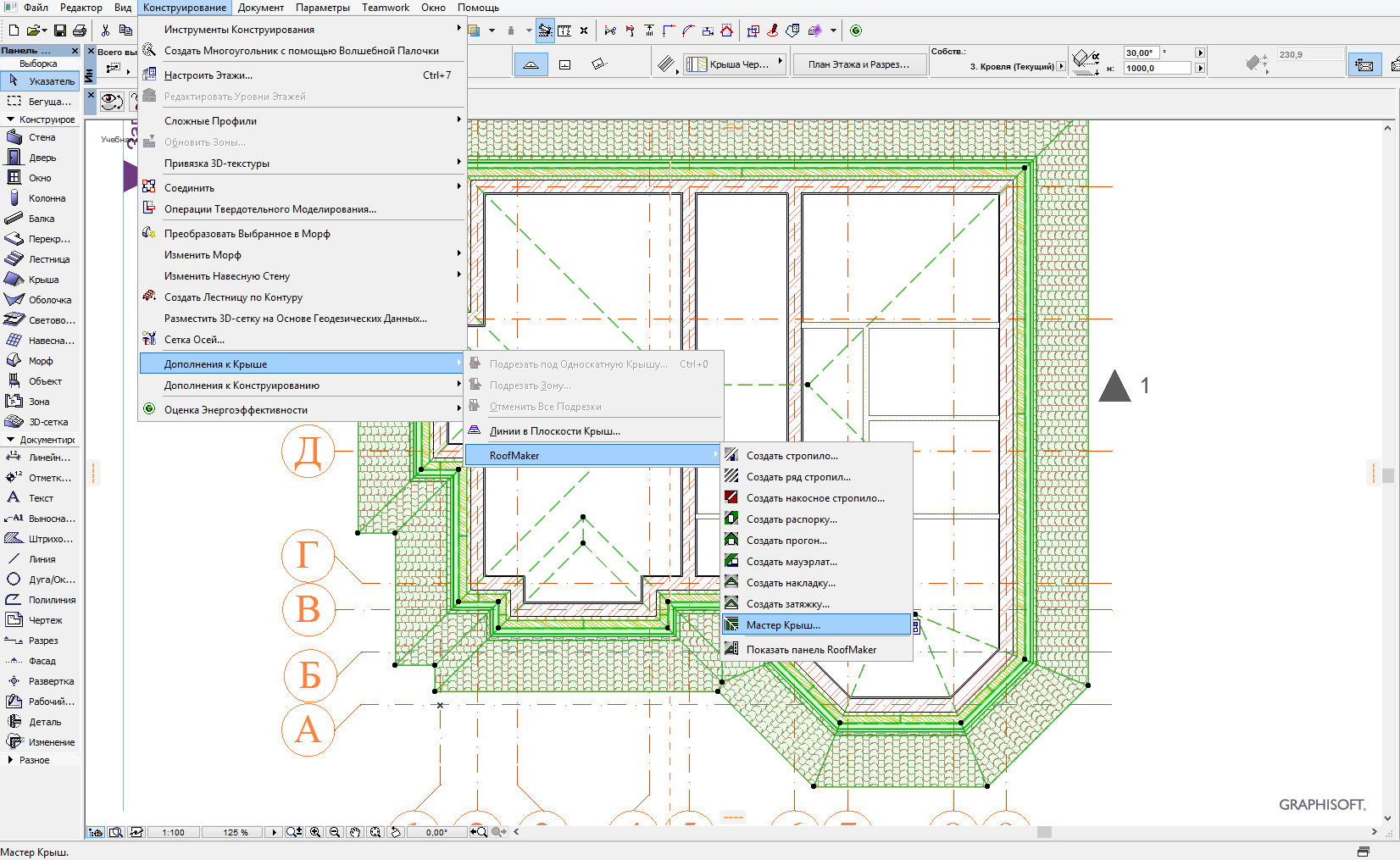
Task: Select the Зона (Zone) tool
Action: 40,402
